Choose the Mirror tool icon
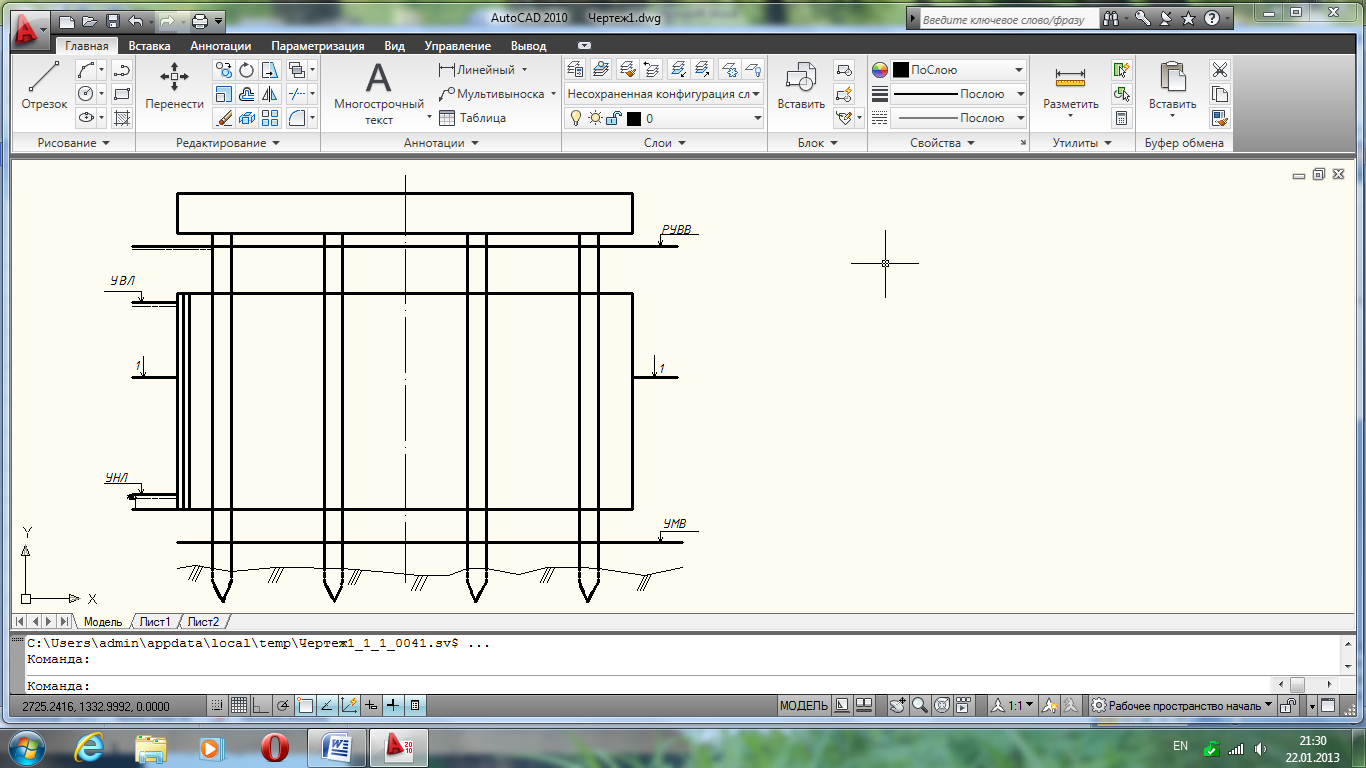1366x768 pixels. click(x=270, y=94)
